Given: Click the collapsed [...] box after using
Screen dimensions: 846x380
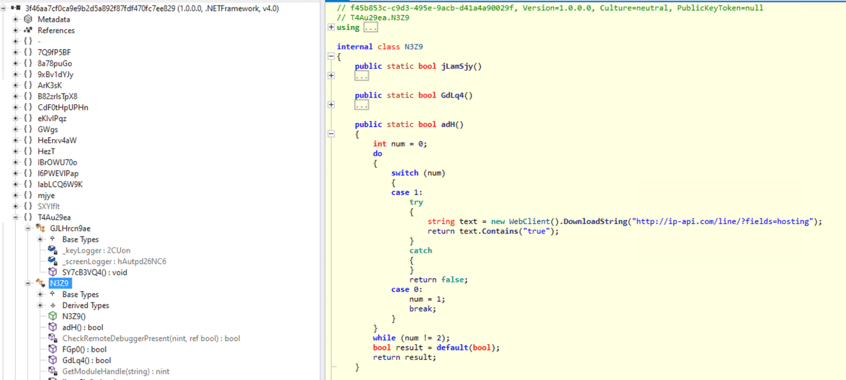Looking at the screenshot, I should (371, 27).
